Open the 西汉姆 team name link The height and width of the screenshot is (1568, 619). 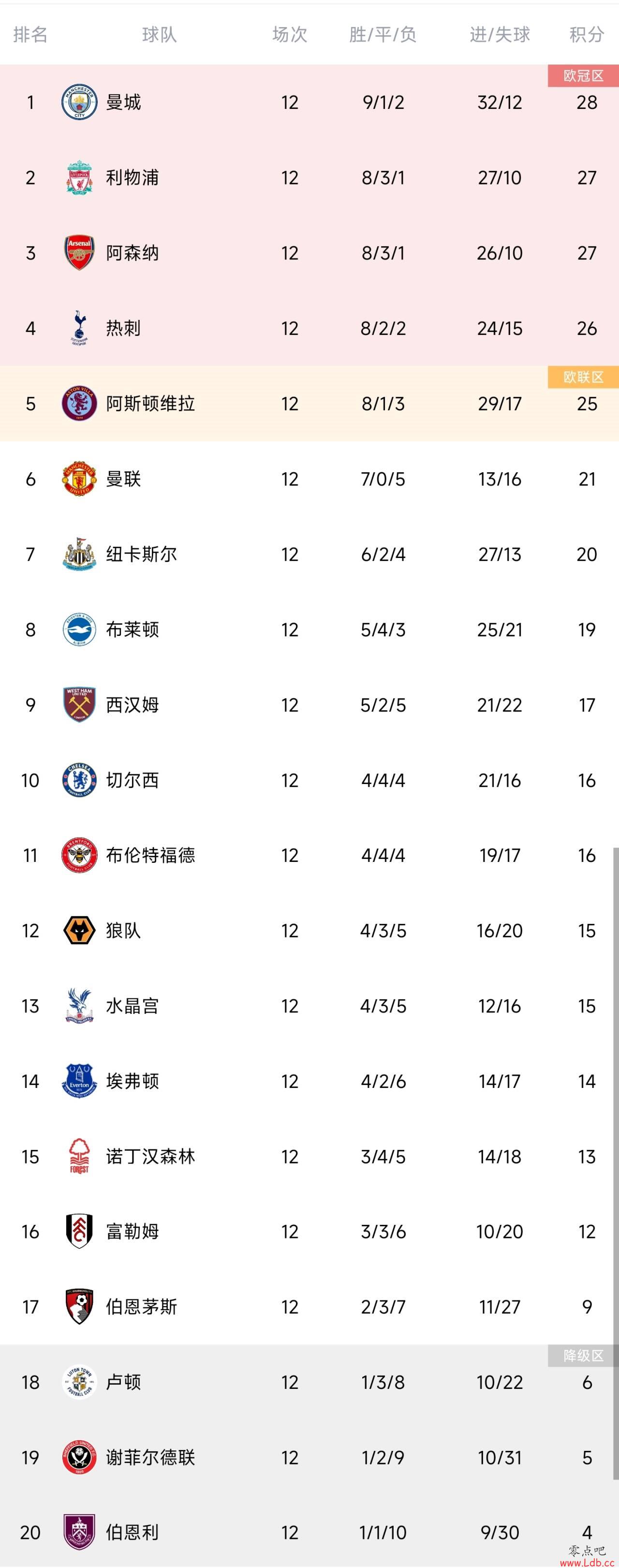(x=133, y=705)
